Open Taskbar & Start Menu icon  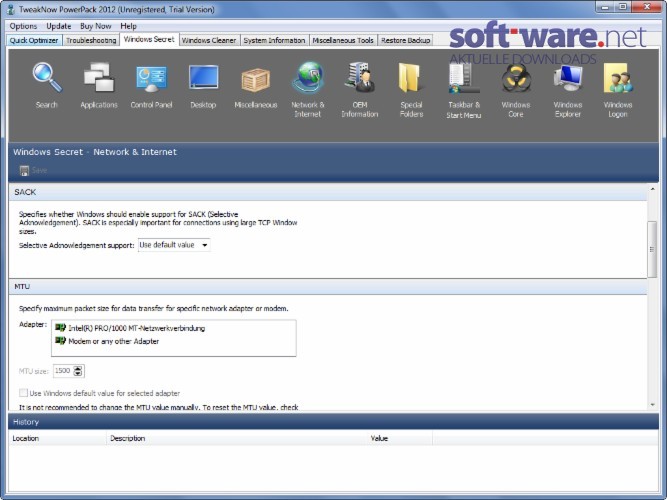tap(463, 78)
